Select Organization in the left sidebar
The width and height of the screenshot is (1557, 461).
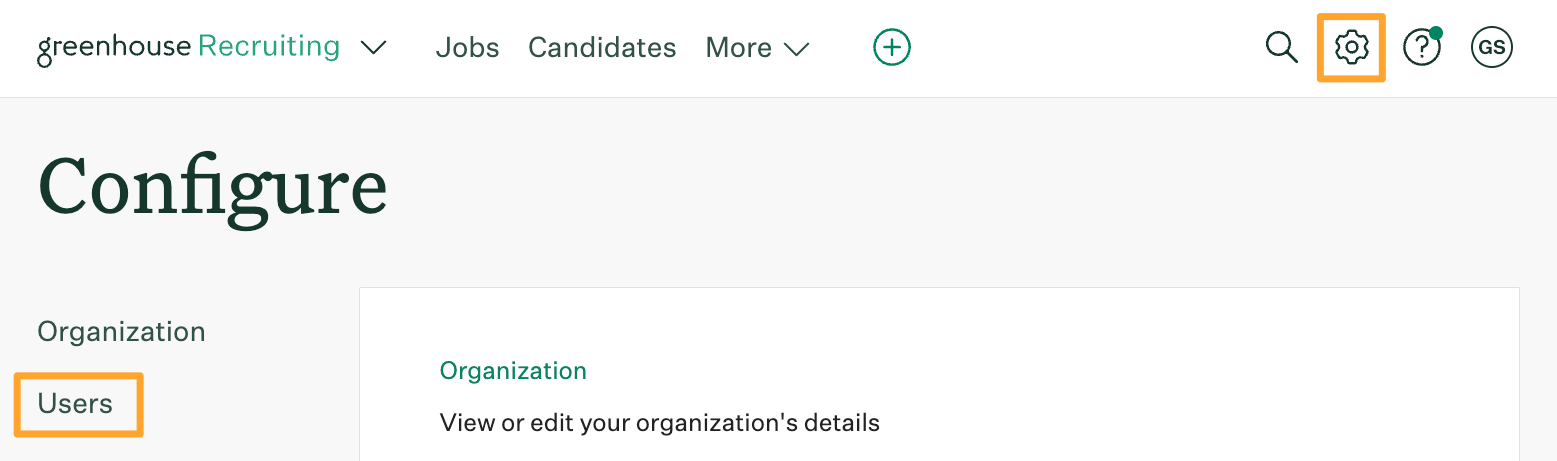click(x=121, y=332)
